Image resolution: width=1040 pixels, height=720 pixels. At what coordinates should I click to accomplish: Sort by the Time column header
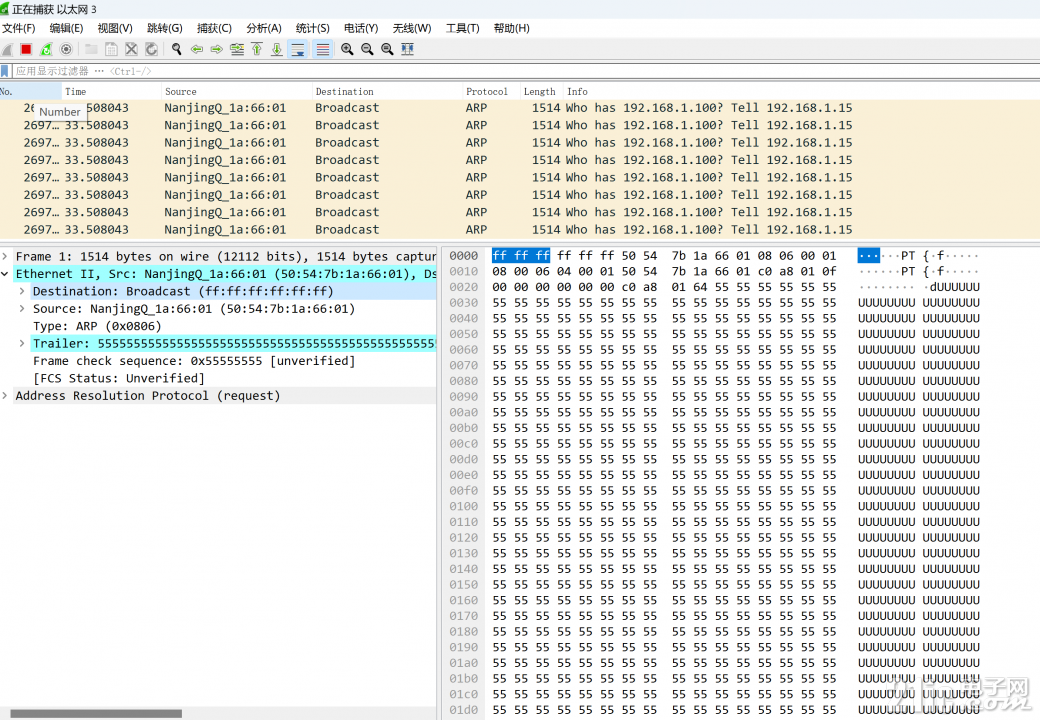click(x=111, y=91)
